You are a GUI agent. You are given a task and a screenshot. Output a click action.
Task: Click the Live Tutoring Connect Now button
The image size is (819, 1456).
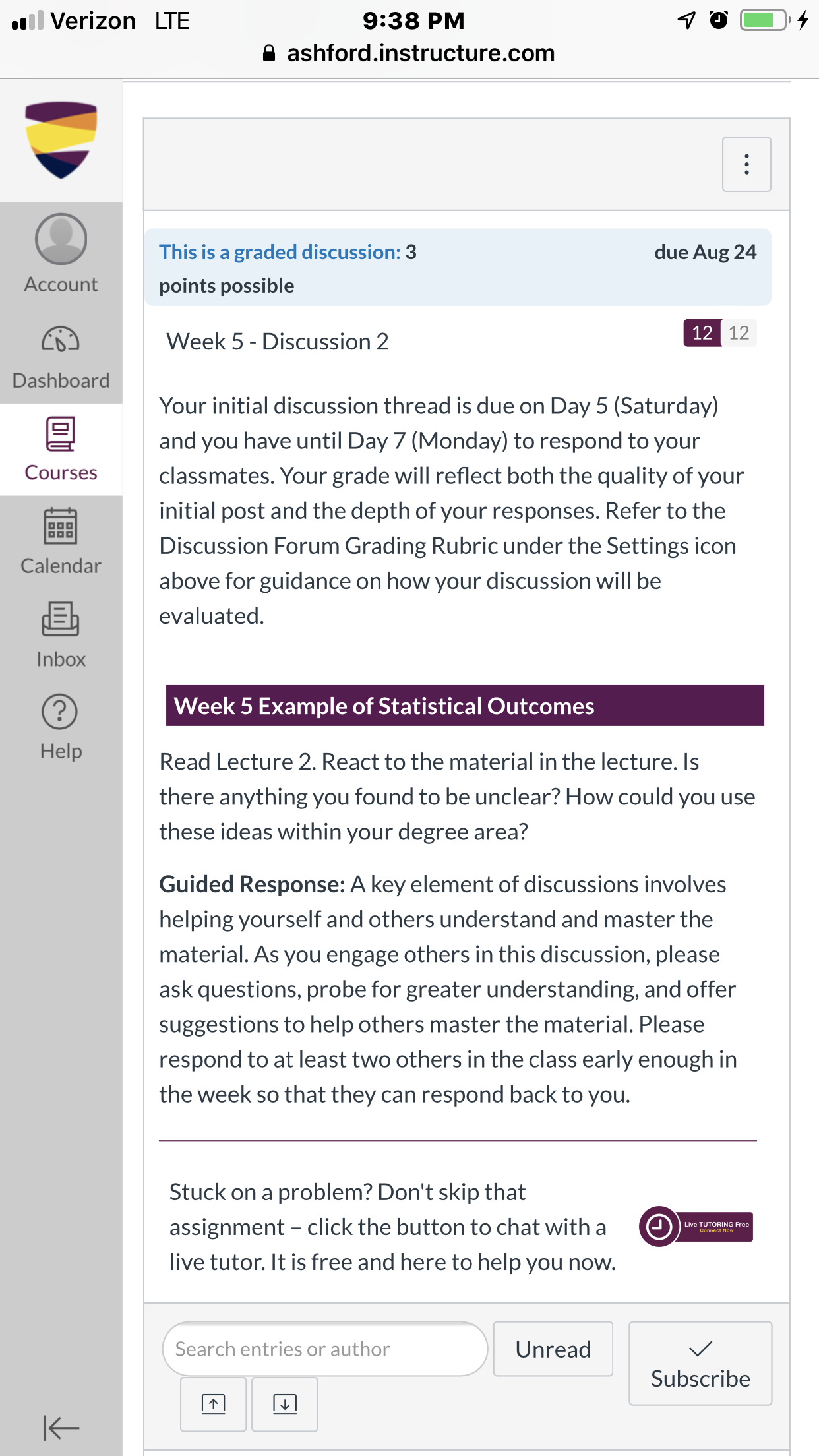pyautogui.click(x=696, y=1227)
